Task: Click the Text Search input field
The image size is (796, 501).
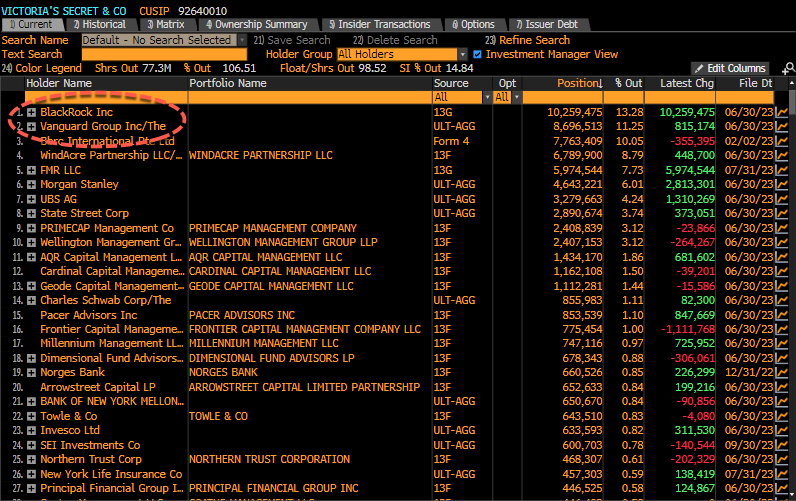Action: (x=164, y=54)
